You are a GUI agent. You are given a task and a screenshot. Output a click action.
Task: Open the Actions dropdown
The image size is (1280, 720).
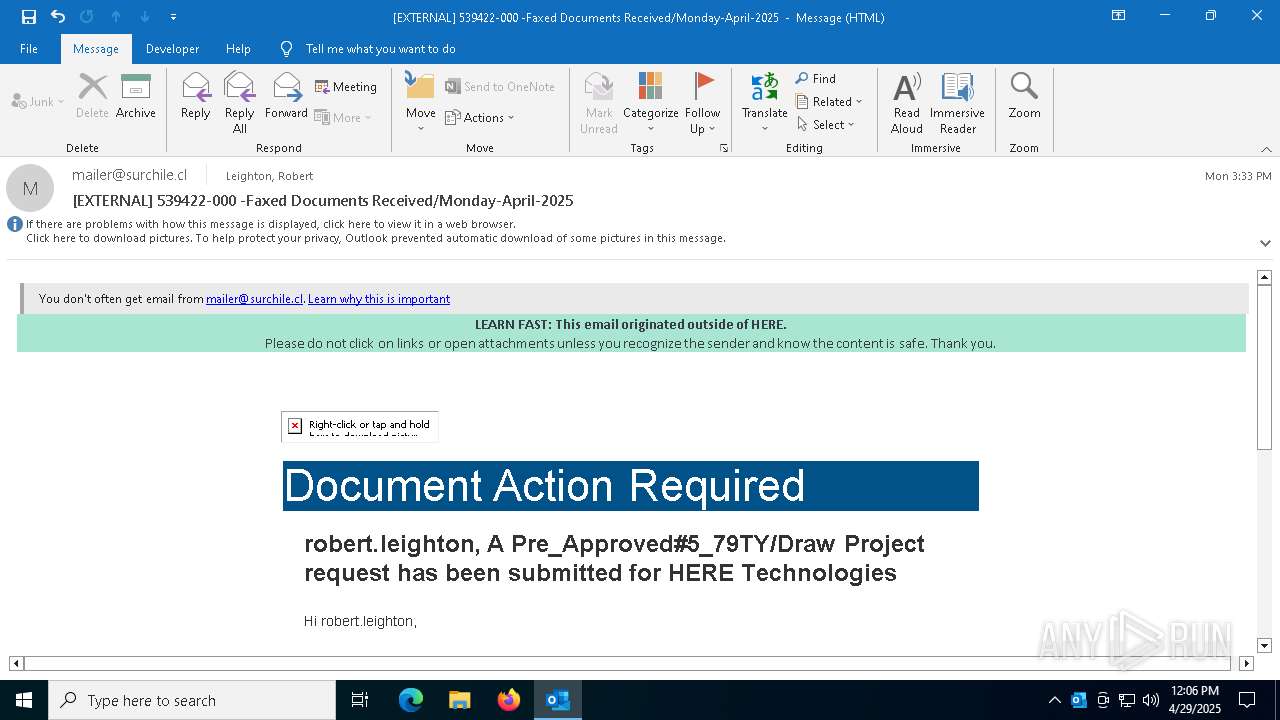coord(480,117)
